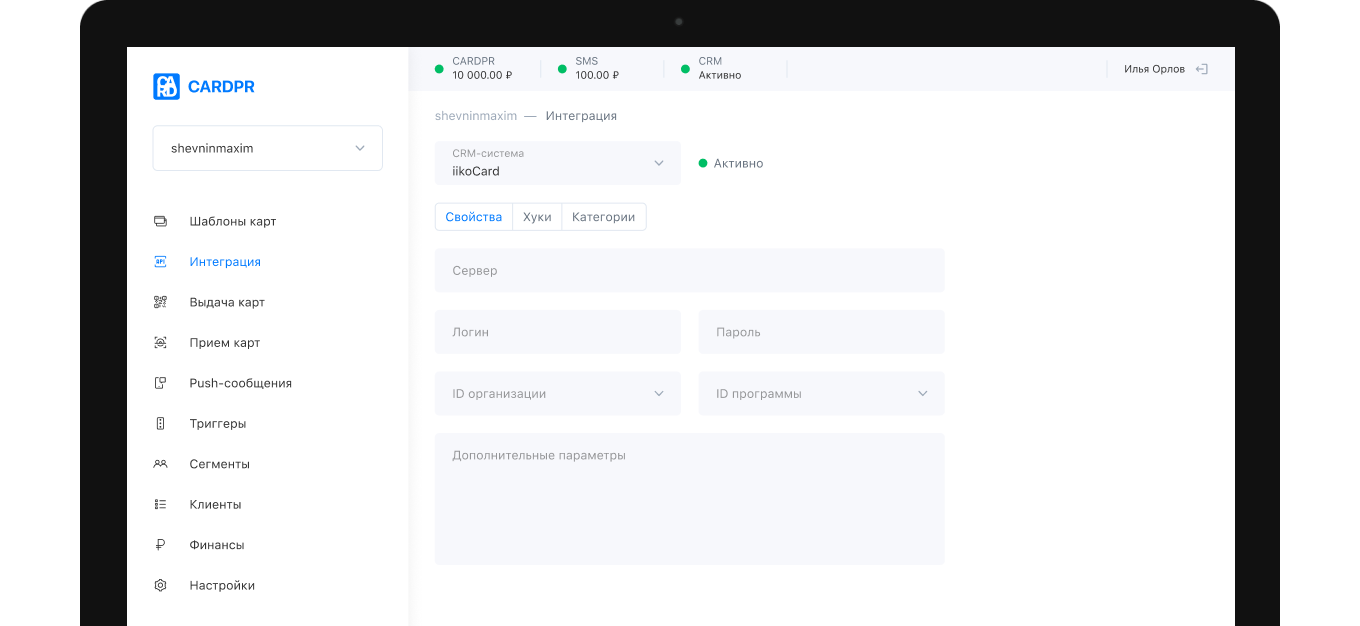Open the shevninmaxim account dropdown
Screen dimensions: 1360x626
[x=268, y=148]
